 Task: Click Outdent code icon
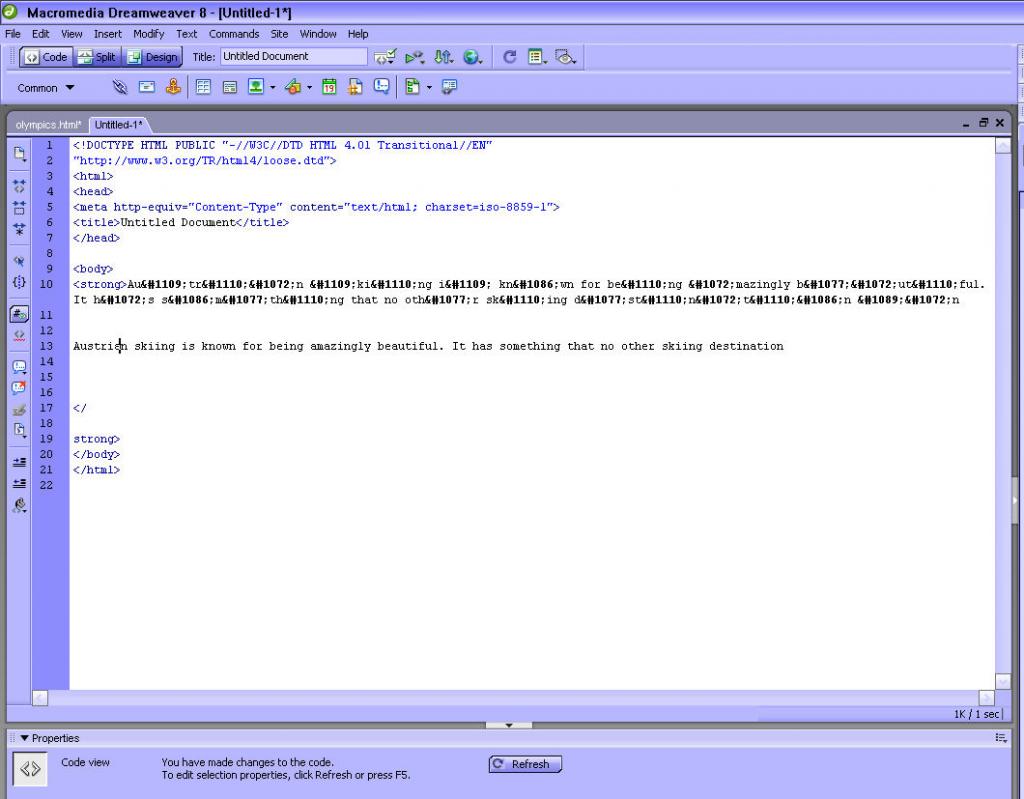point(19,483)
